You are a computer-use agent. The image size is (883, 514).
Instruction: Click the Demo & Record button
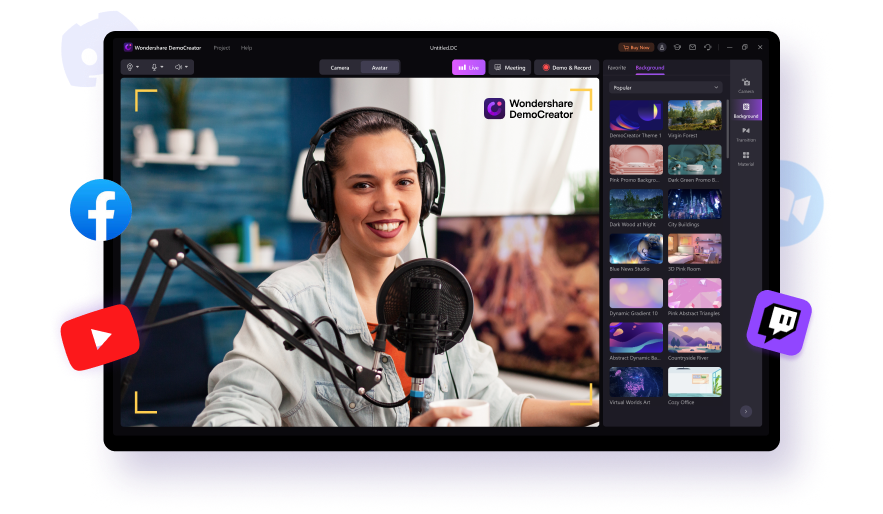coord(567,68)
